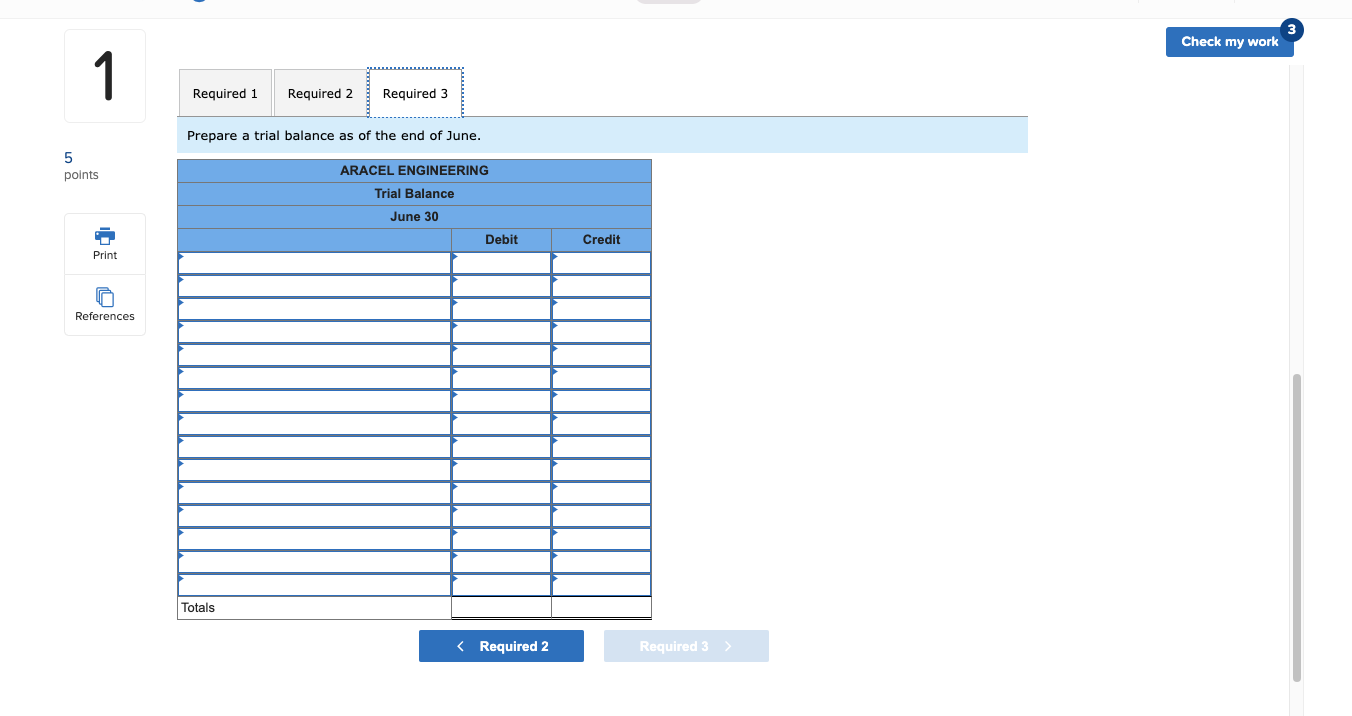This screenshot has width=1352, height=716.
Task: Open the Credit dropdown in the last row
Action: coord(600,584)
